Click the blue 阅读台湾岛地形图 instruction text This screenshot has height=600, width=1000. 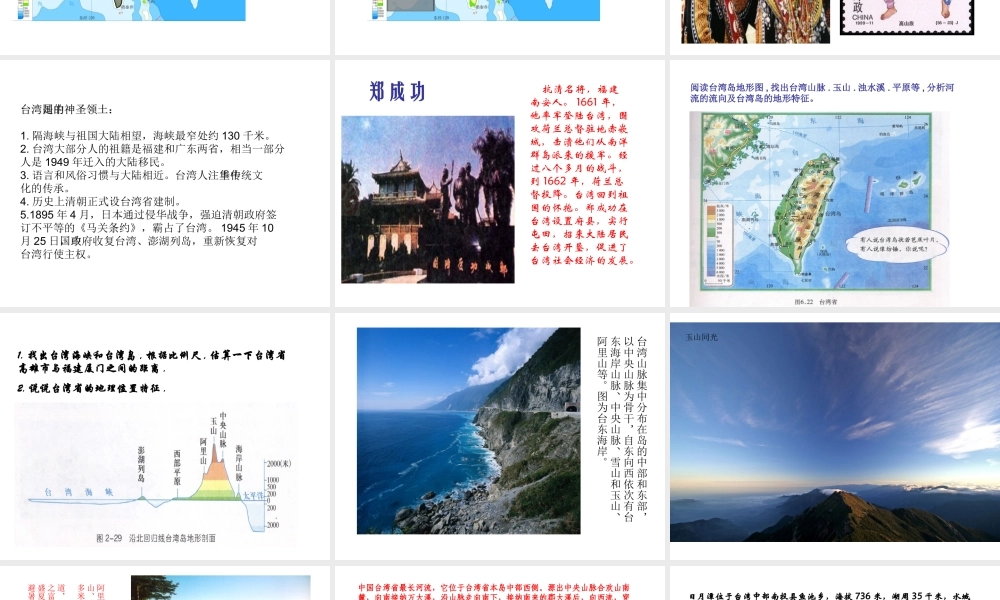click(822, 92)
